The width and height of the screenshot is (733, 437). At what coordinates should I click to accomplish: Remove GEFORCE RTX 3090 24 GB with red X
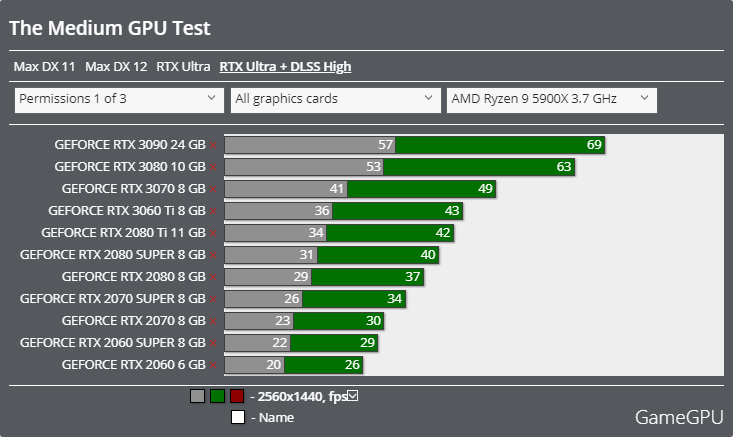pos(213,145)
